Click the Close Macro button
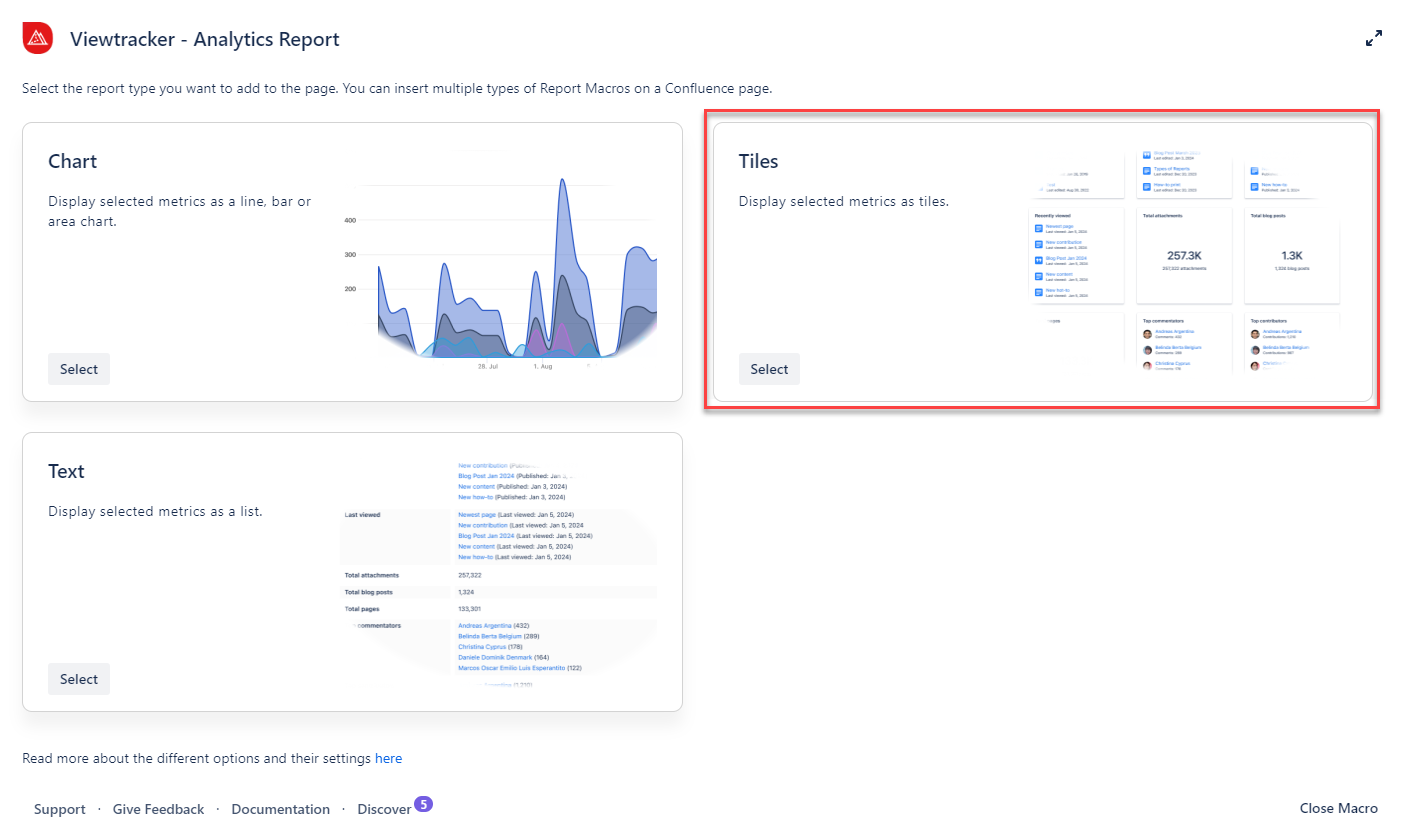The height and width of the screenshot is (836, 1409). click(x=1338, y=808)
